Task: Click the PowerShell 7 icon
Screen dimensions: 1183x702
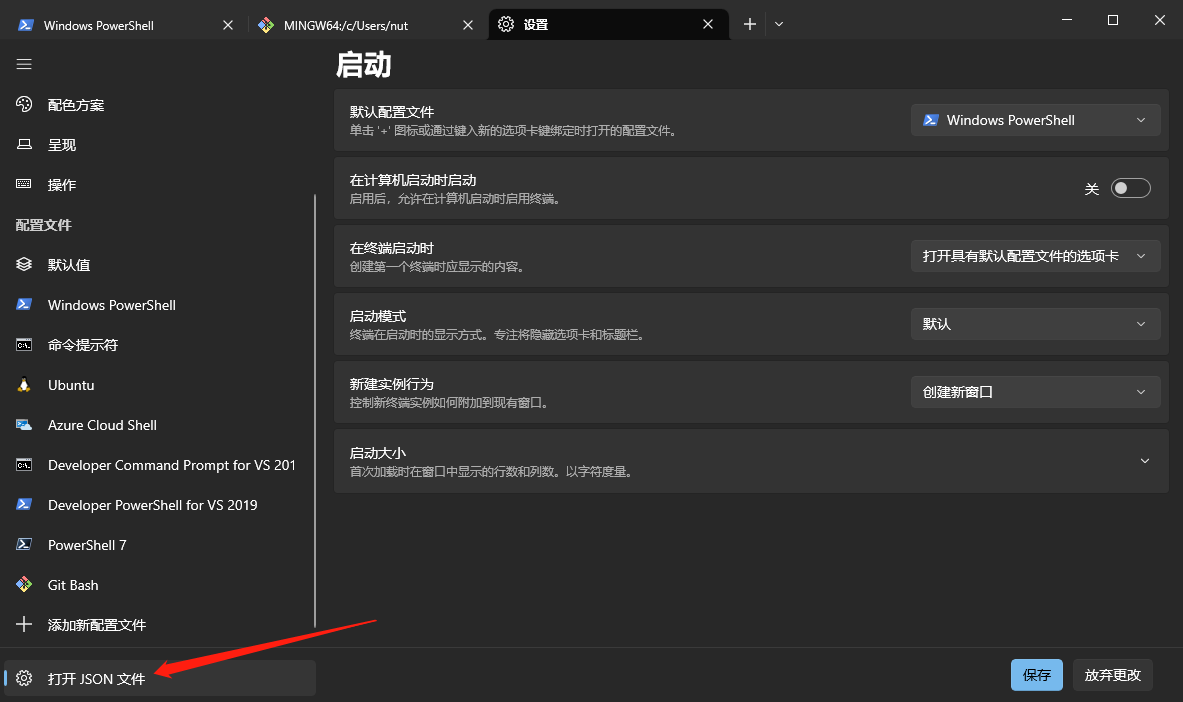Action: click(x=24, y=544)
